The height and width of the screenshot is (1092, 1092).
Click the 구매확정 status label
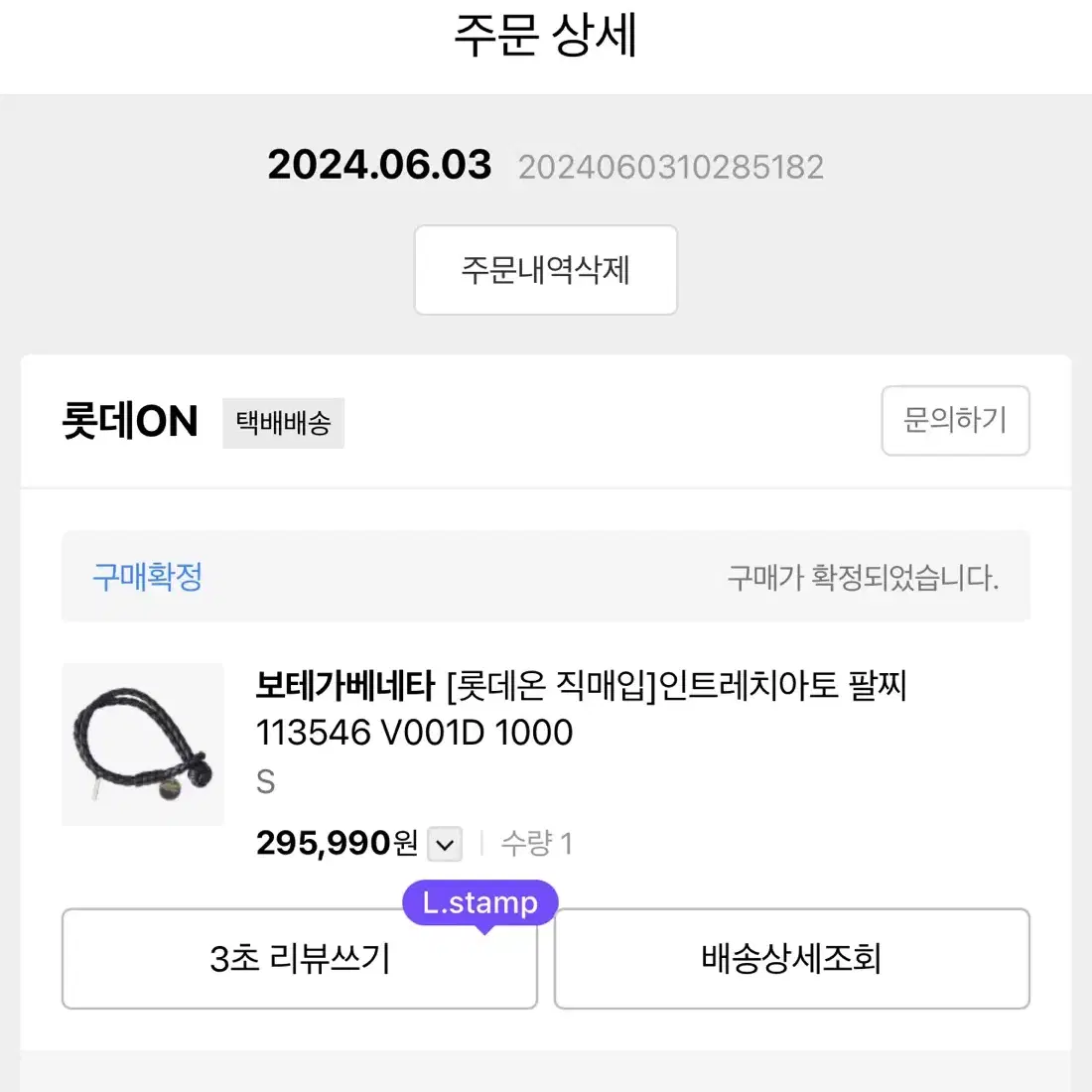[148, 577]
